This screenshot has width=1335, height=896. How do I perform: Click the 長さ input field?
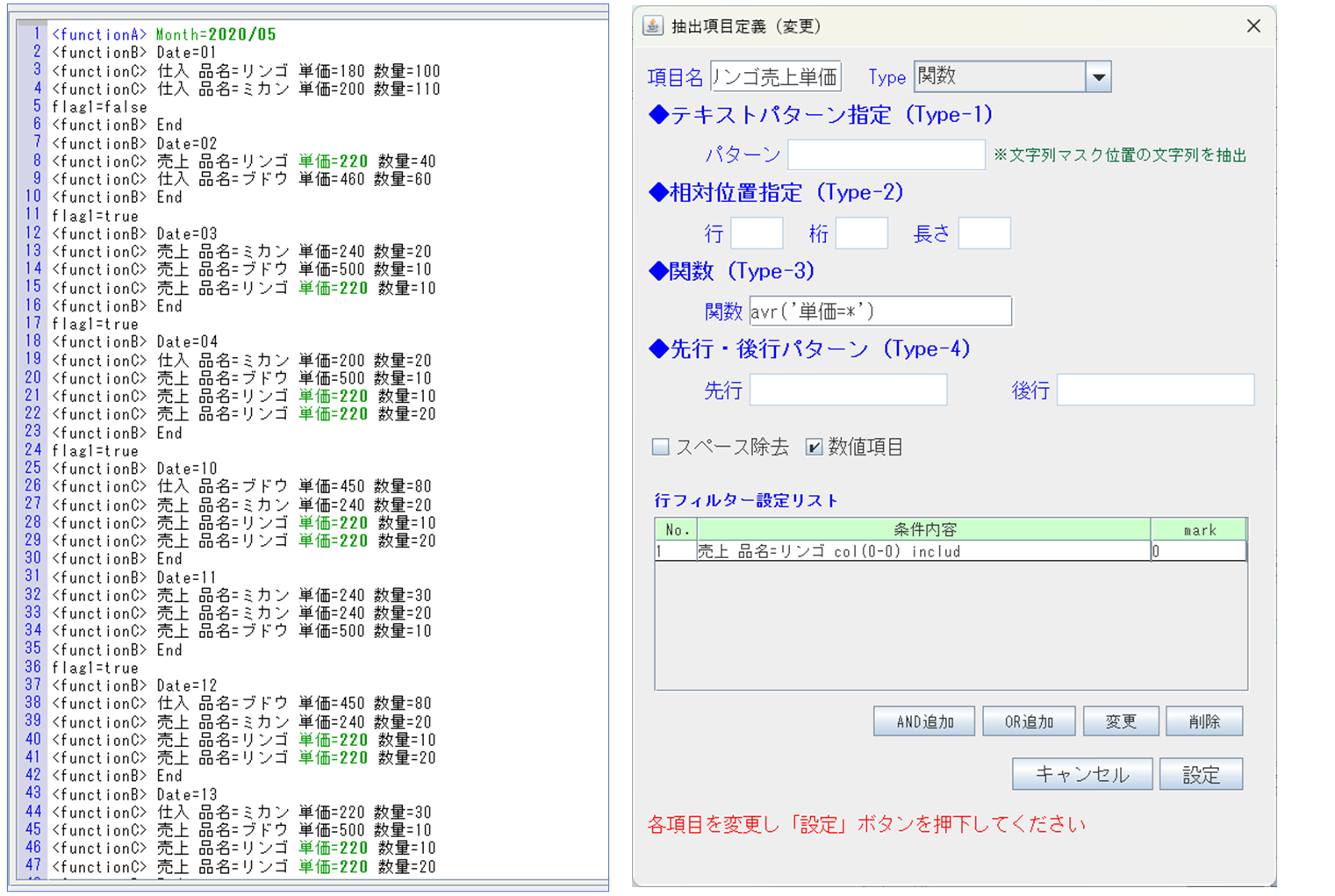pos(984,233)
